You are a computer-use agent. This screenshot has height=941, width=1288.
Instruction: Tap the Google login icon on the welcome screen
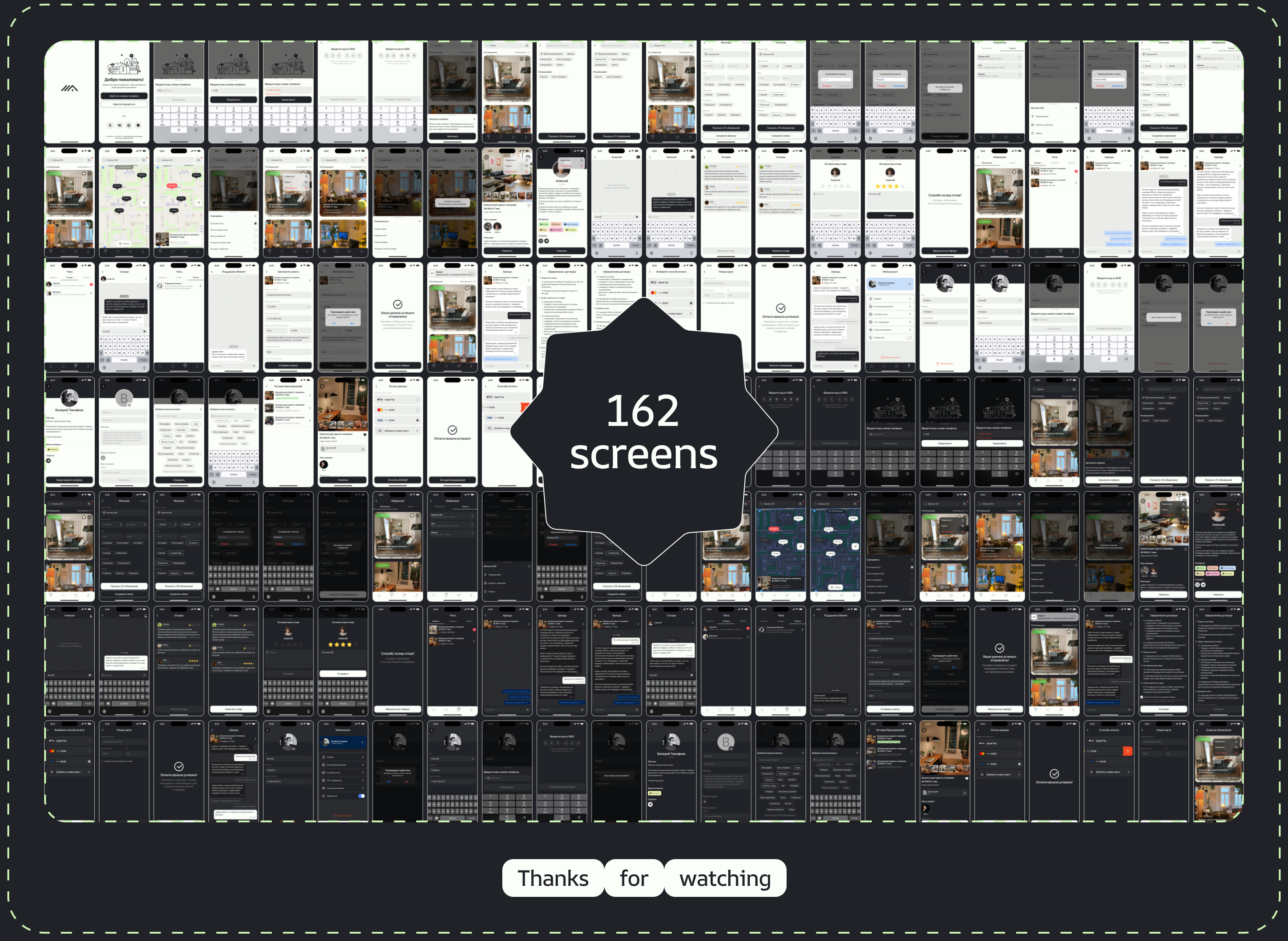[x=129, y=125]
